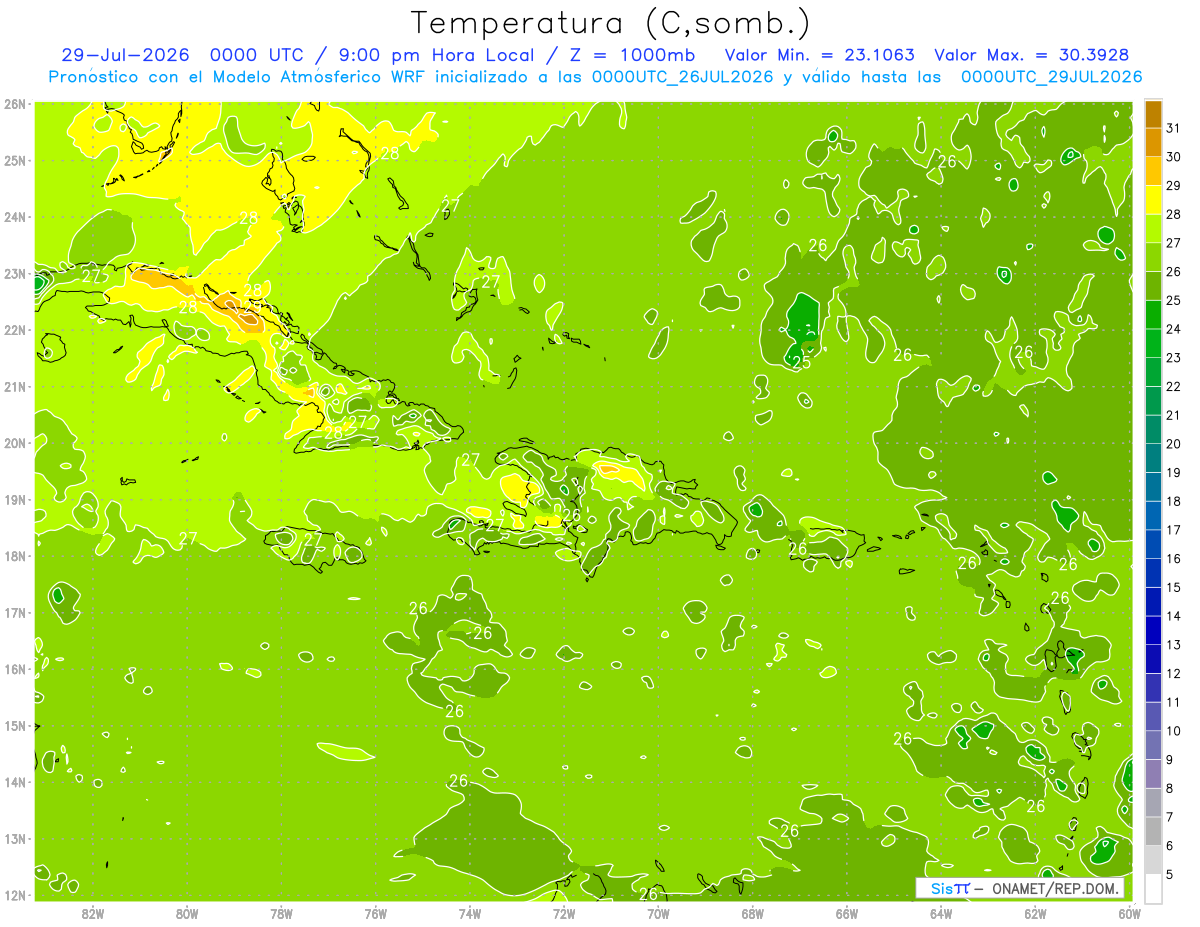Click the latitude label '22N'
Image resolution: width=1200 pixels, height=927 pixels.
pyautogui.click(x=15, y=330)
